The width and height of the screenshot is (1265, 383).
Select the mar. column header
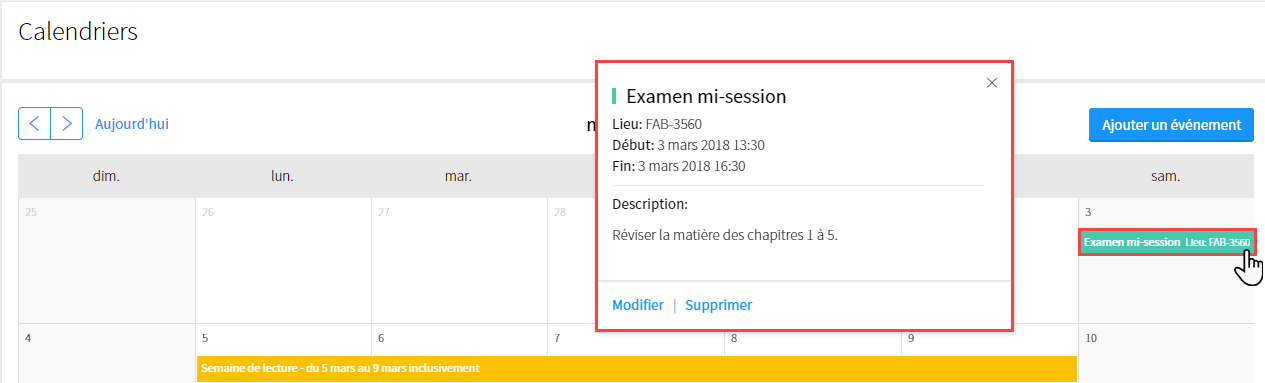coord(459,176)
